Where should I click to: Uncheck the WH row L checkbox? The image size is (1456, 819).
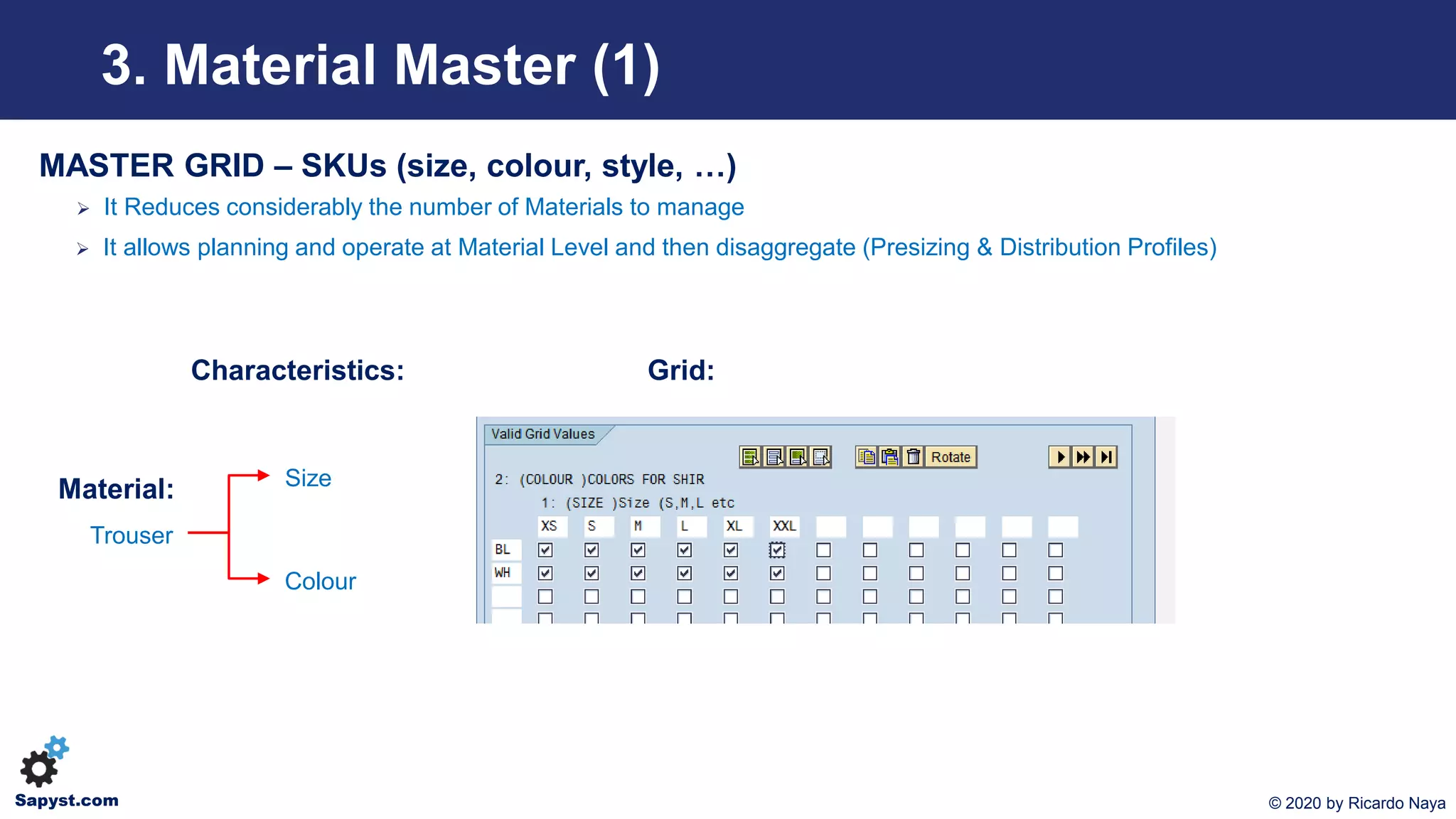coord(685,573)
